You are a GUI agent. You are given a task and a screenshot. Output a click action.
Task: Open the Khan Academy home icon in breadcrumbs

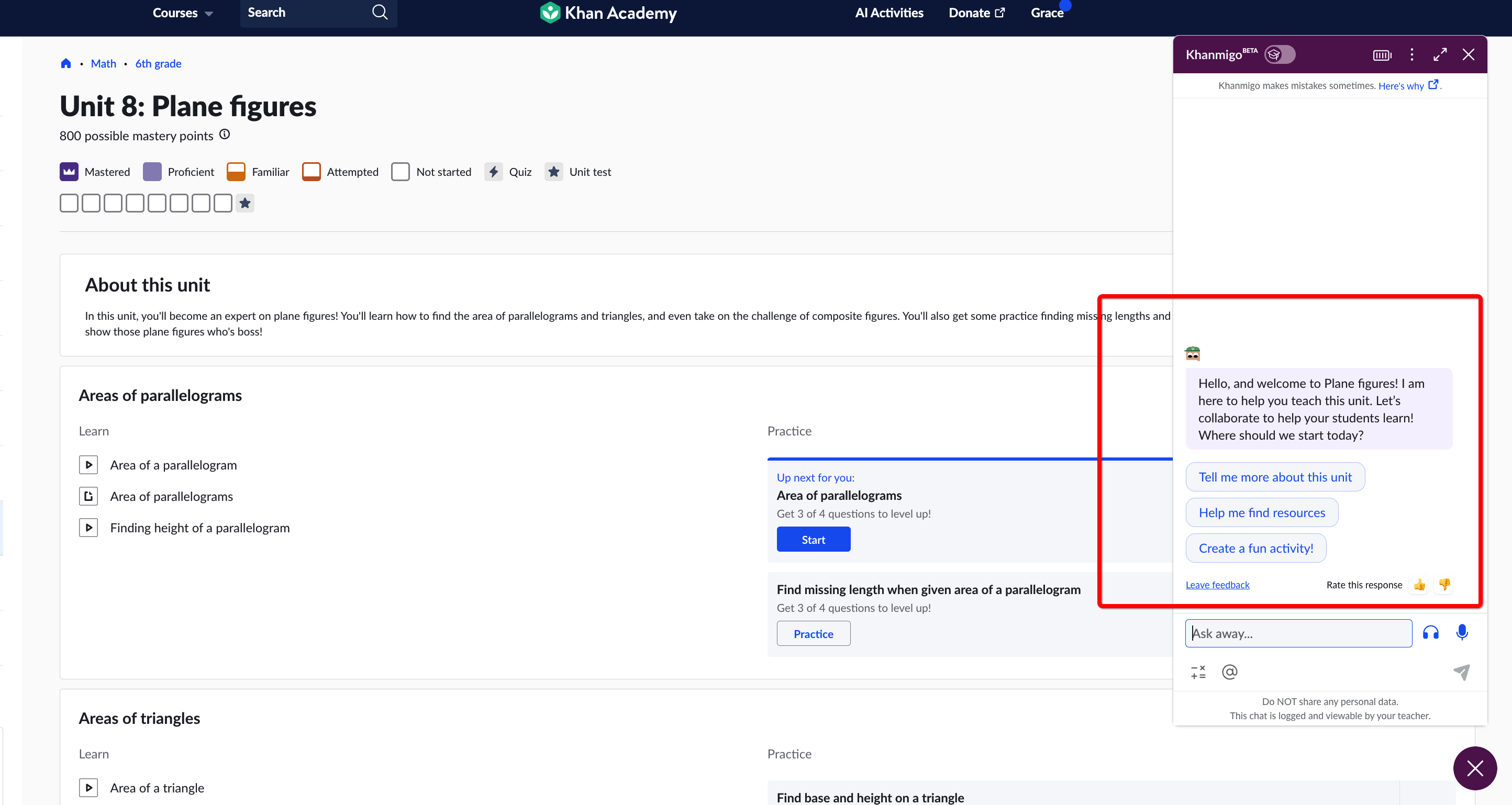point(66,63)
